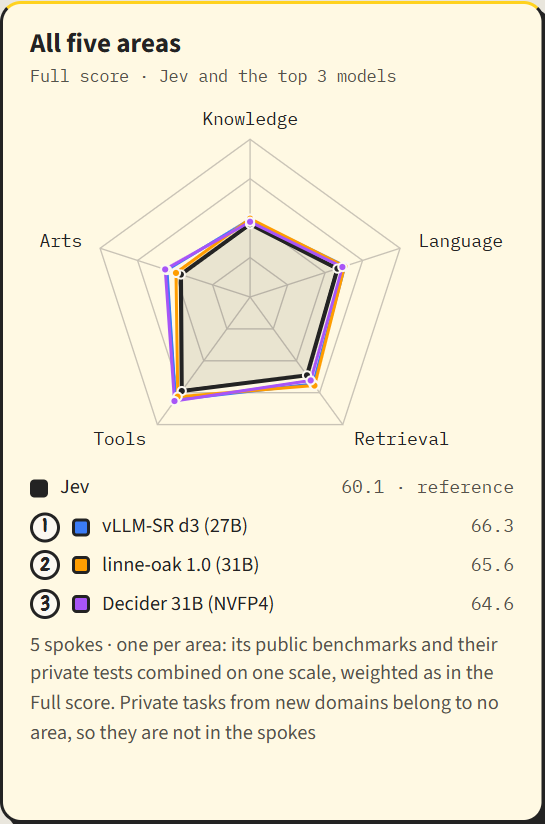Click the All five areas heading
The image size is (545, 824).
click(105, 43)
